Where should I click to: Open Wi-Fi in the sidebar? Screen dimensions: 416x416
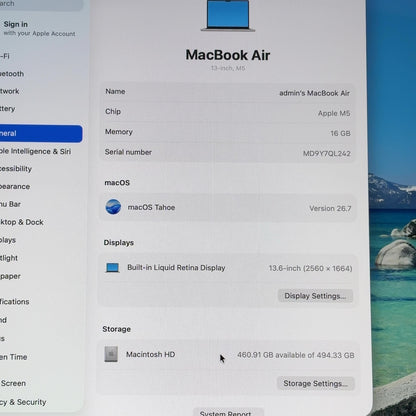coord(5,56)
